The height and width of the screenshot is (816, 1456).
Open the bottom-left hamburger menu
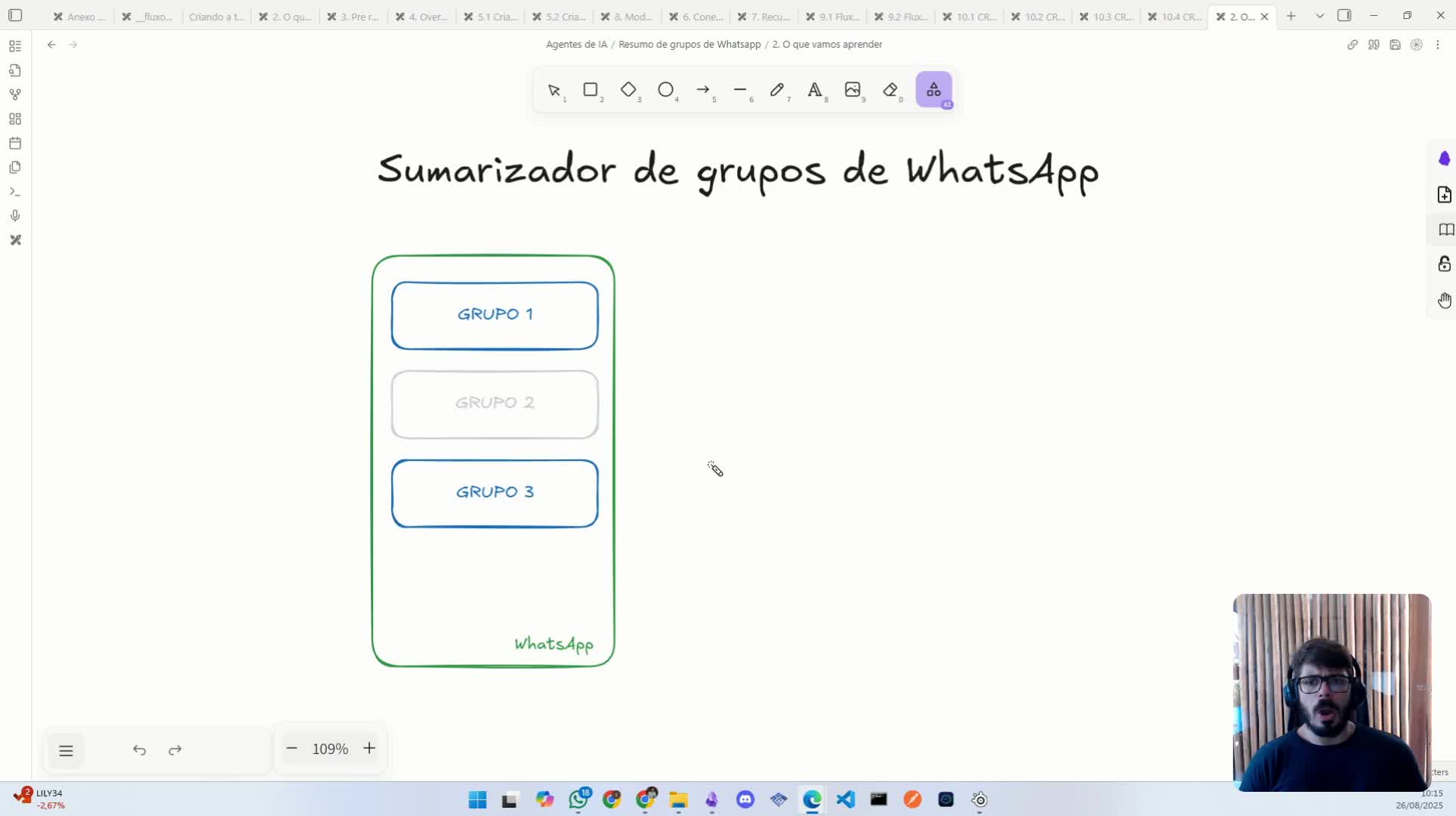click(x=66, y=750)
